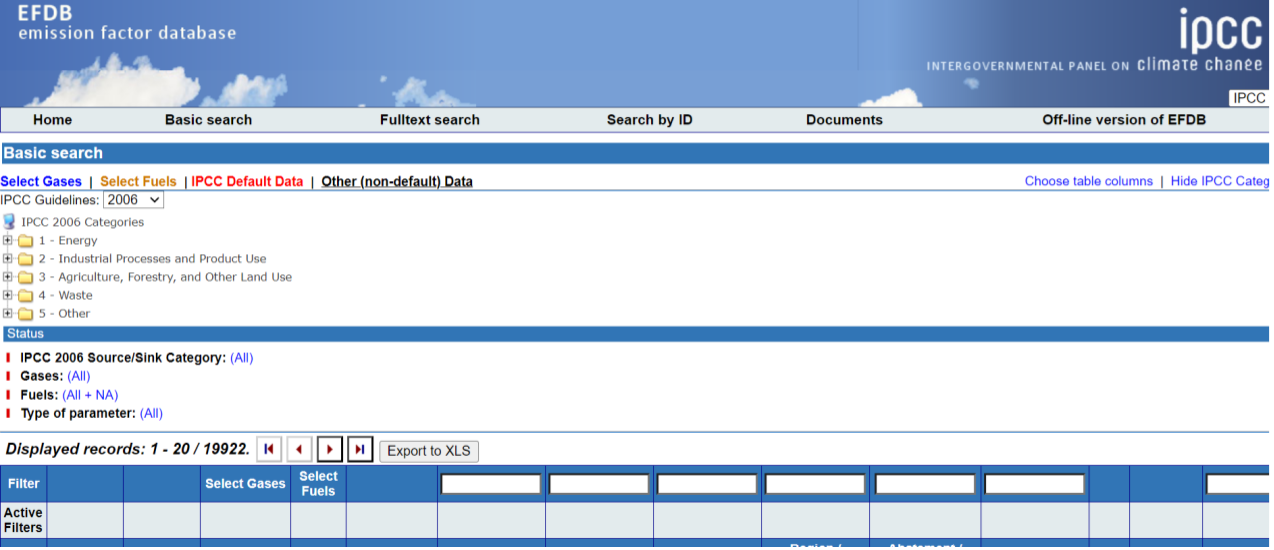This screenshot has width=1274, height=550.
Task: Open Off-line version of EFDB menu
Action: tap(1124, 120)
